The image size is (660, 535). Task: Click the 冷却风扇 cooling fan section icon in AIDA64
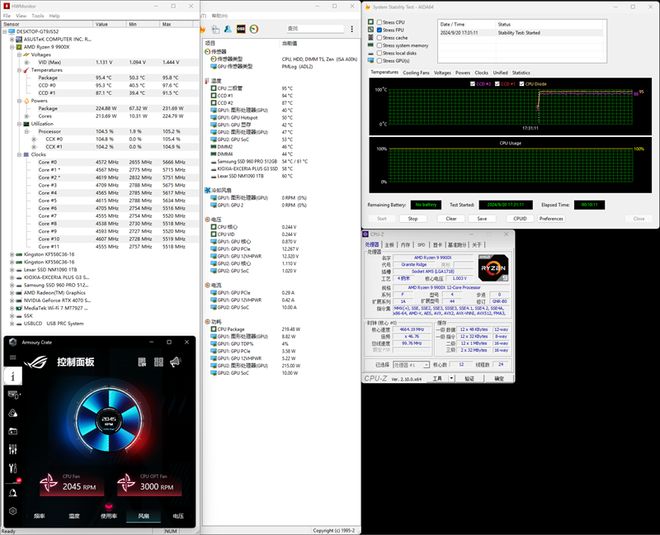(x=208, y=190)
